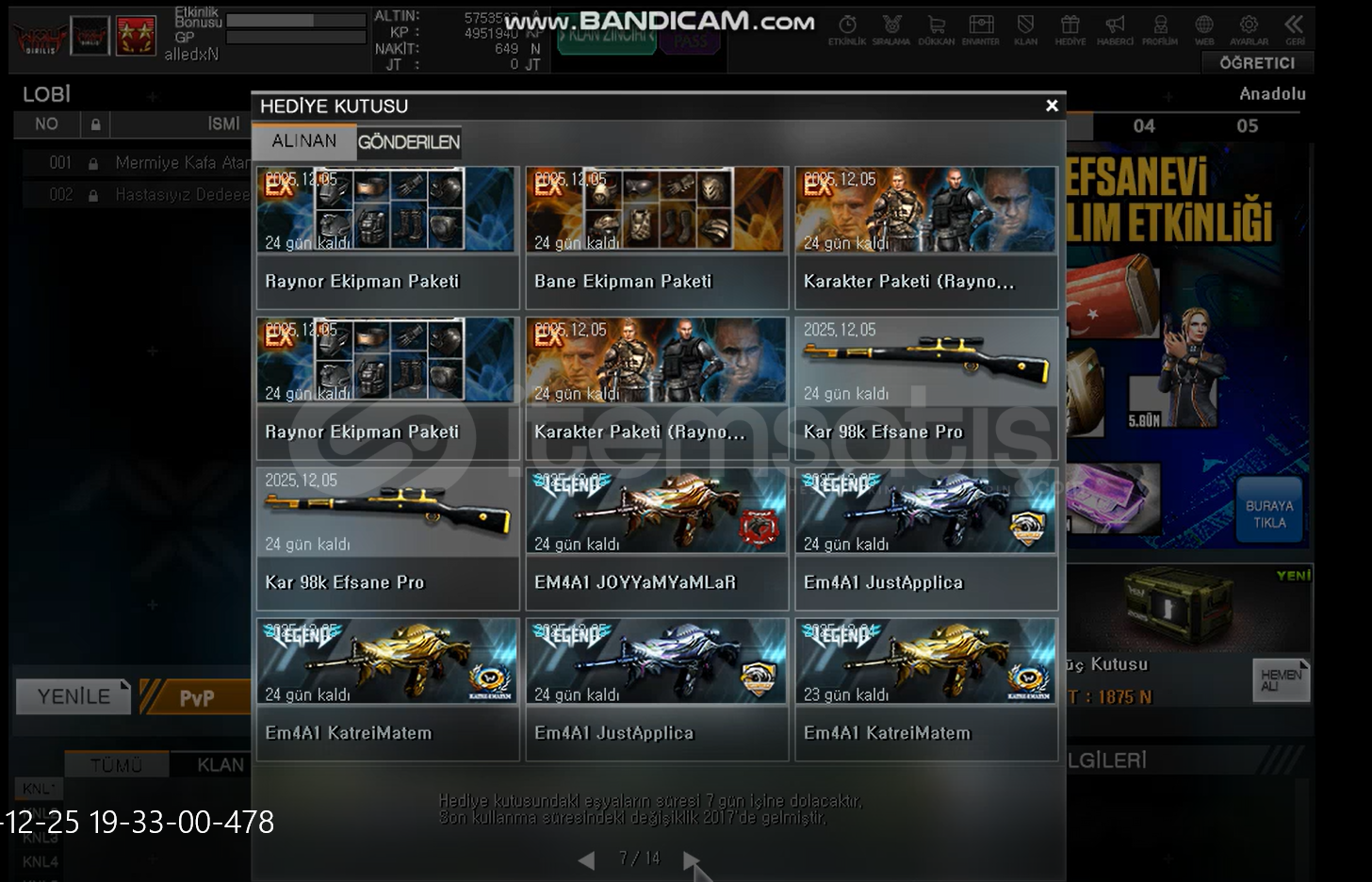Open the Web globe icon
Viewport: 1372px width, 882px height.
click(1204, 29)
